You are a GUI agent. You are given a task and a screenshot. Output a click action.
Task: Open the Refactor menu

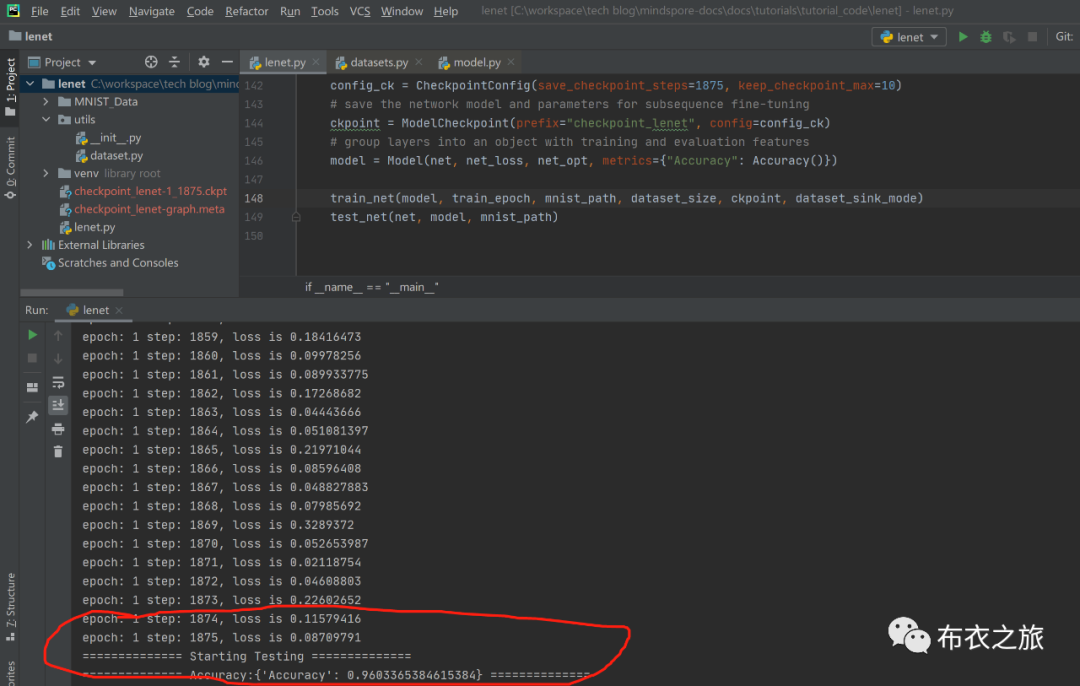(x=247, y=11)
